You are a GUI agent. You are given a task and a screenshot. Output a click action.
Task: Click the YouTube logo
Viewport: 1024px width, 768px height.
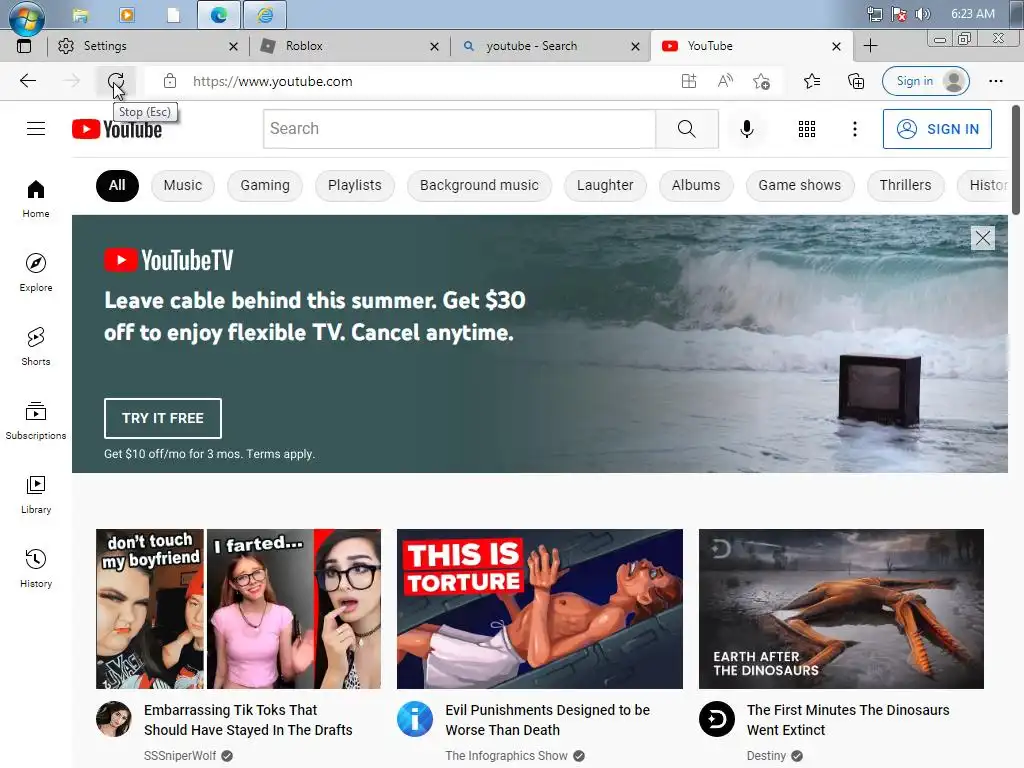[117, 129]
